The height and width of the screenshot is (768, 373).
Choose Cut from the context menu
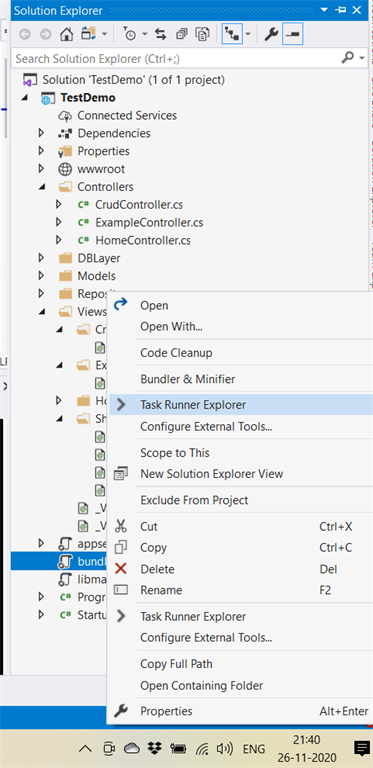(x=149, y=527)
